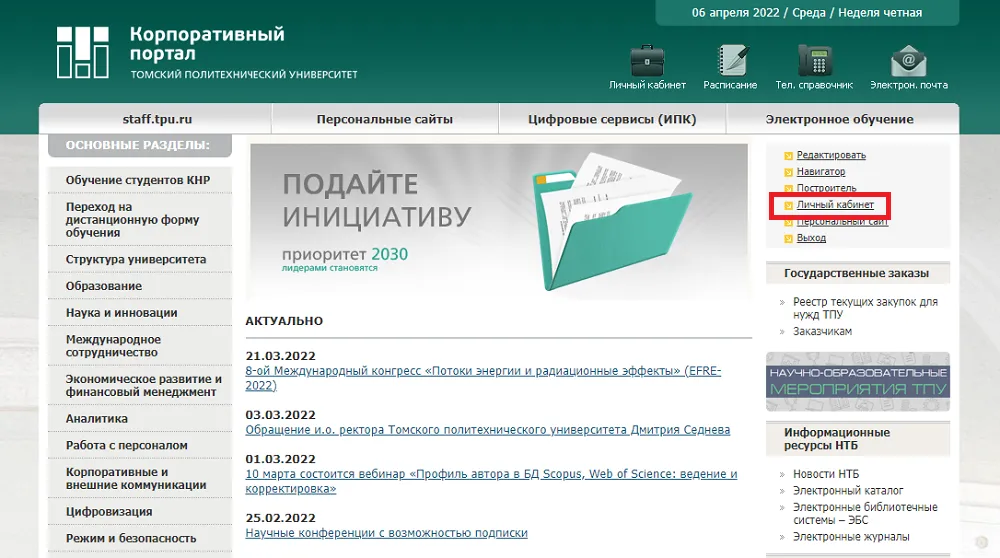Open the Электрон. почта envelope icon
This screenshot has width=1000, height=558.
[x=909, y=61]
